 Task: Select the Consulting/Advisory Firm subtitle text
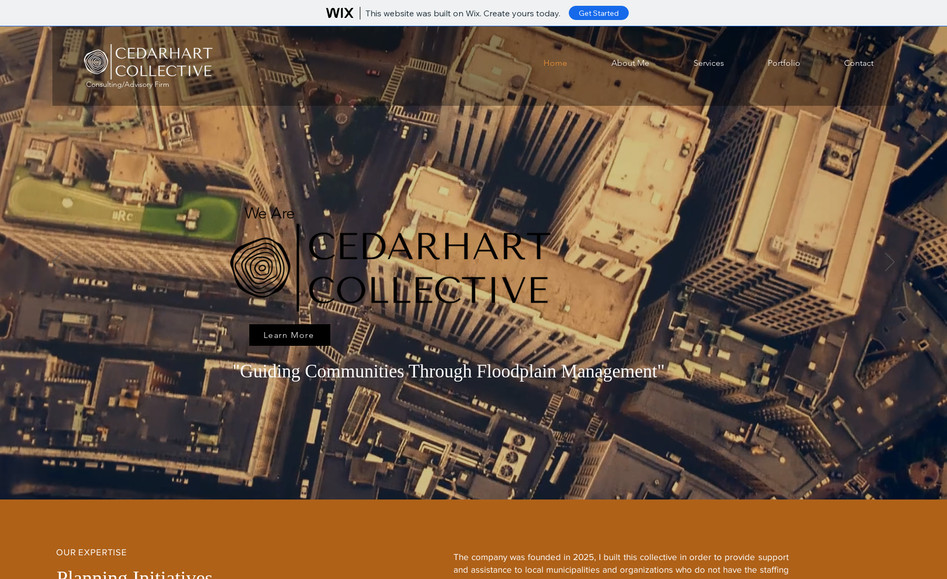click(127, 85)
